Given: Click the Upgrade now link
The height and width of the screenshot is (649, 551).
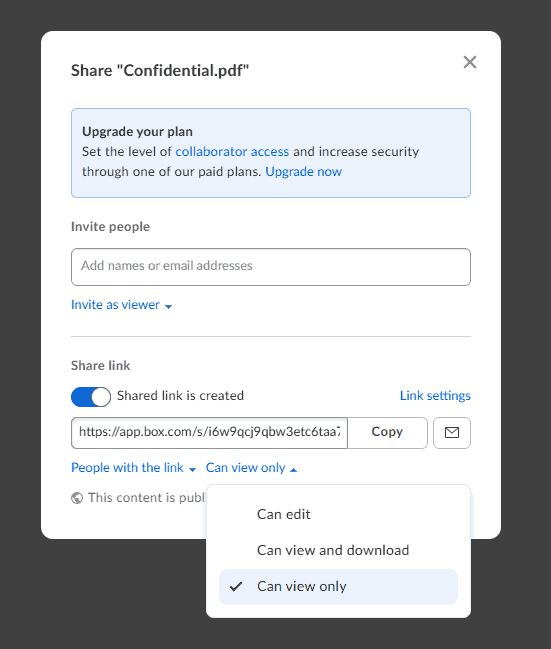Looking at the screenshot, I should coord(303,171).
